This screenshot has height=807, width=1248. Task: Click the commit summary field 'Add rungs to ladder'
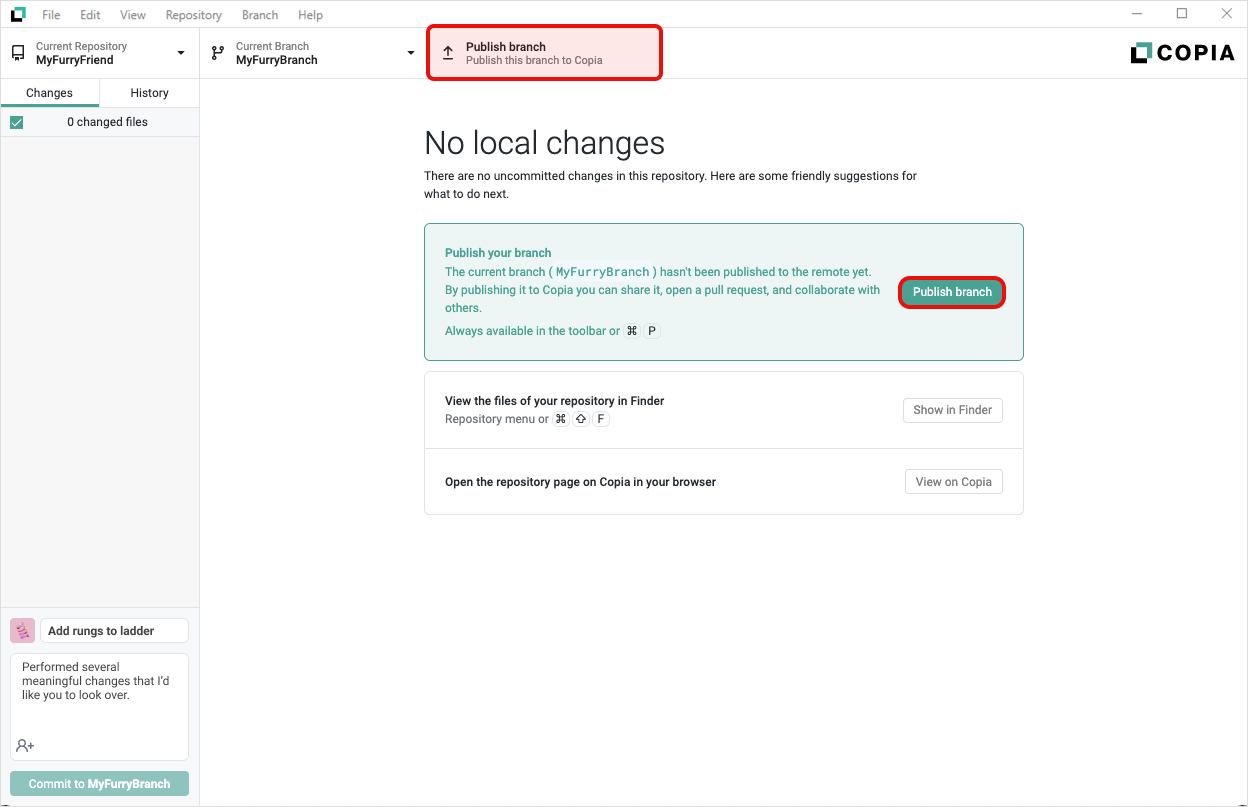tap(114, 631)
